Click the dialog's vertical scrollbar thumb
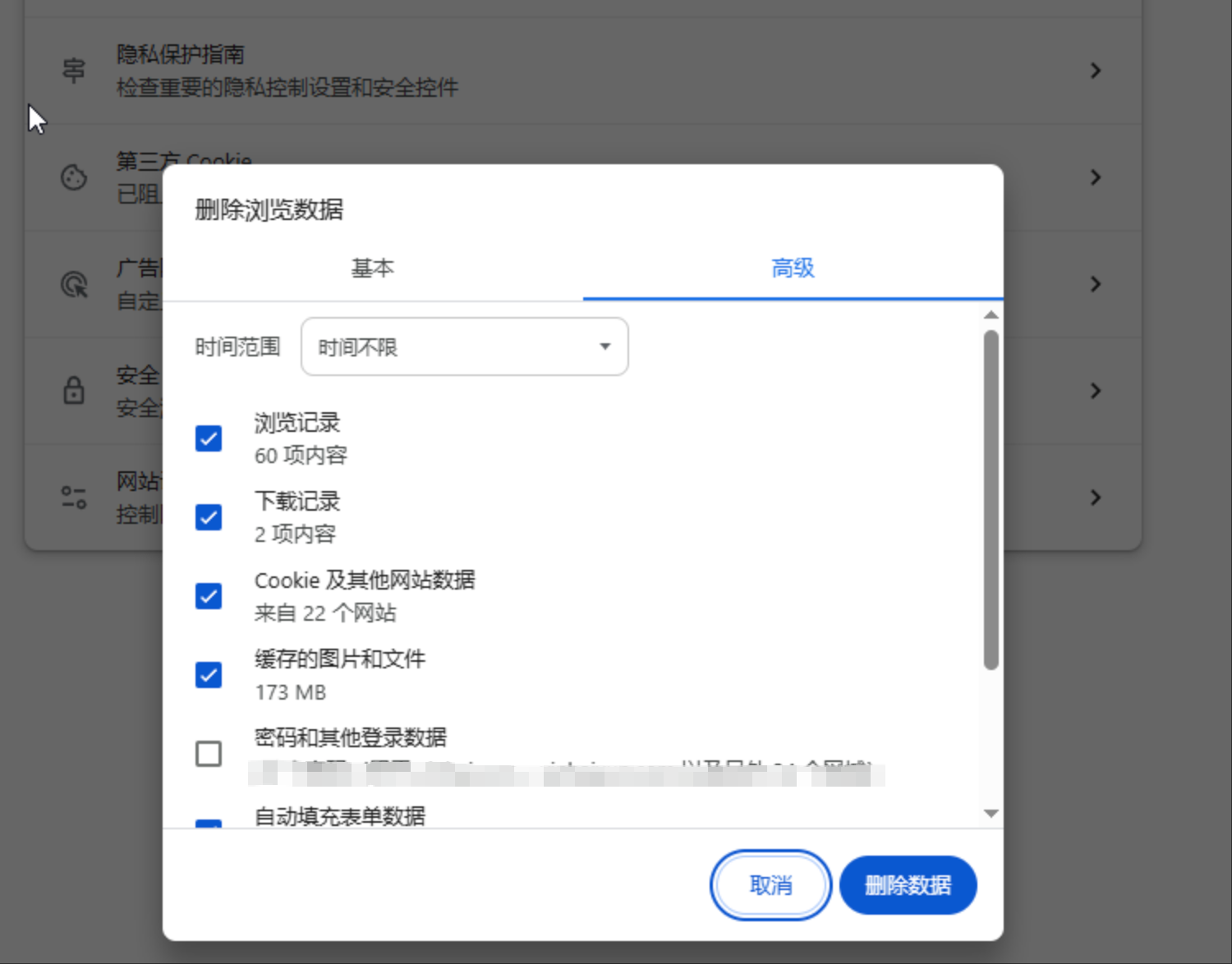This screenshot has height=964, width=1232. click(x=991, y=499)
